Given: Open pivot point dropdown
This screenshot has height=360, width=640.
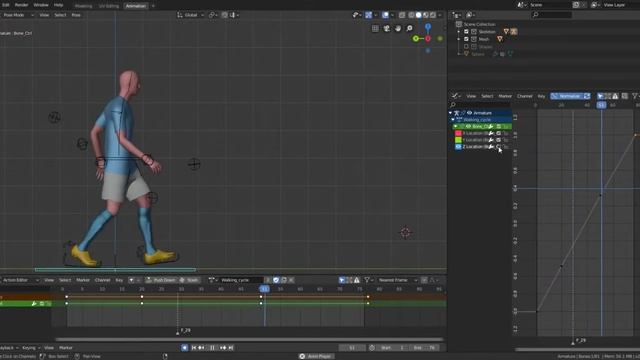Looking at the screenshot, I should point(213,15).
